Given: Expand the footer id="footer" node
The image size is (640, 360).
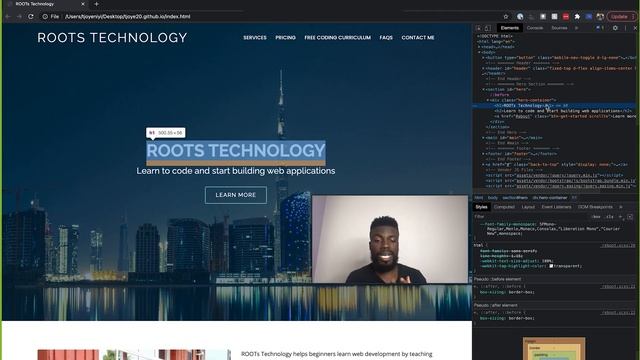Looking at the screenshot, I should click(484, 153).
